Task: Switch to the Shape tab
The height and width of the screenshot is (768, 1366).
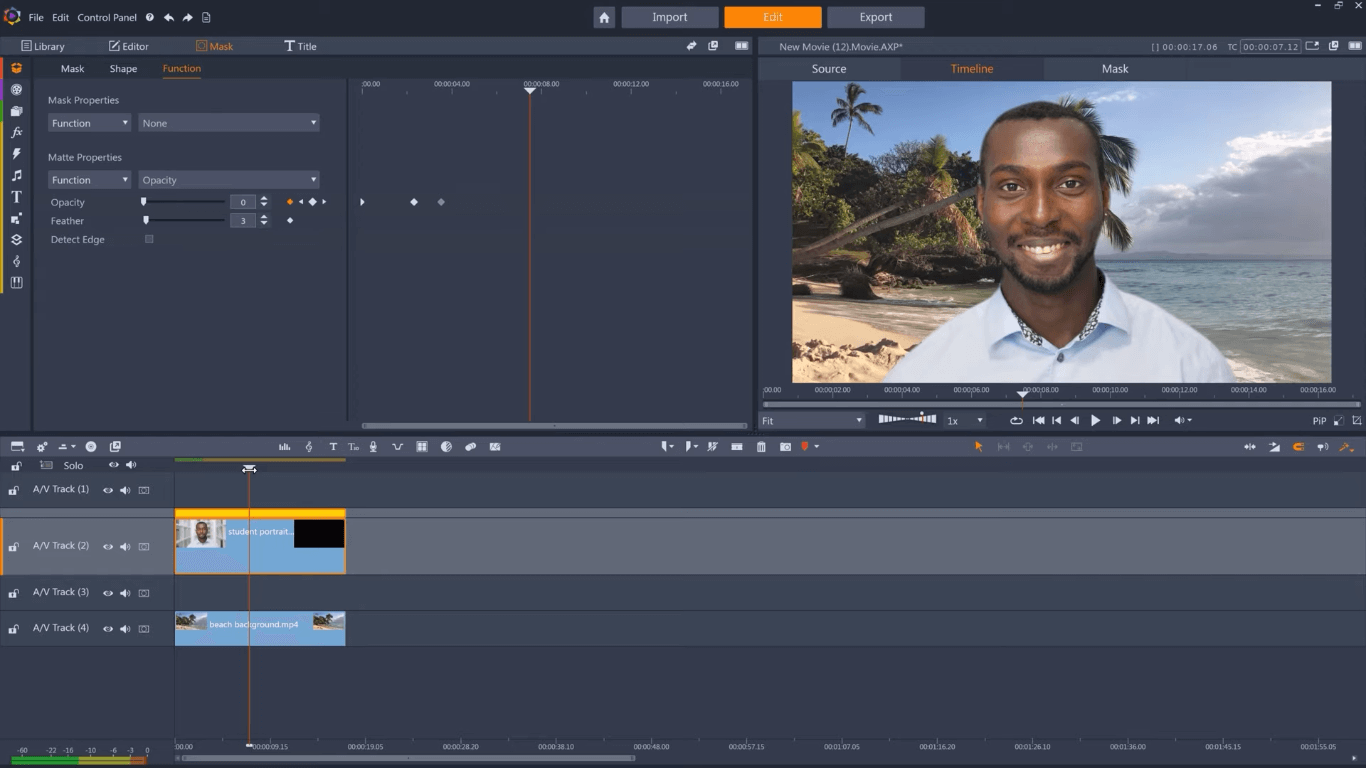Action: point(123,69)
